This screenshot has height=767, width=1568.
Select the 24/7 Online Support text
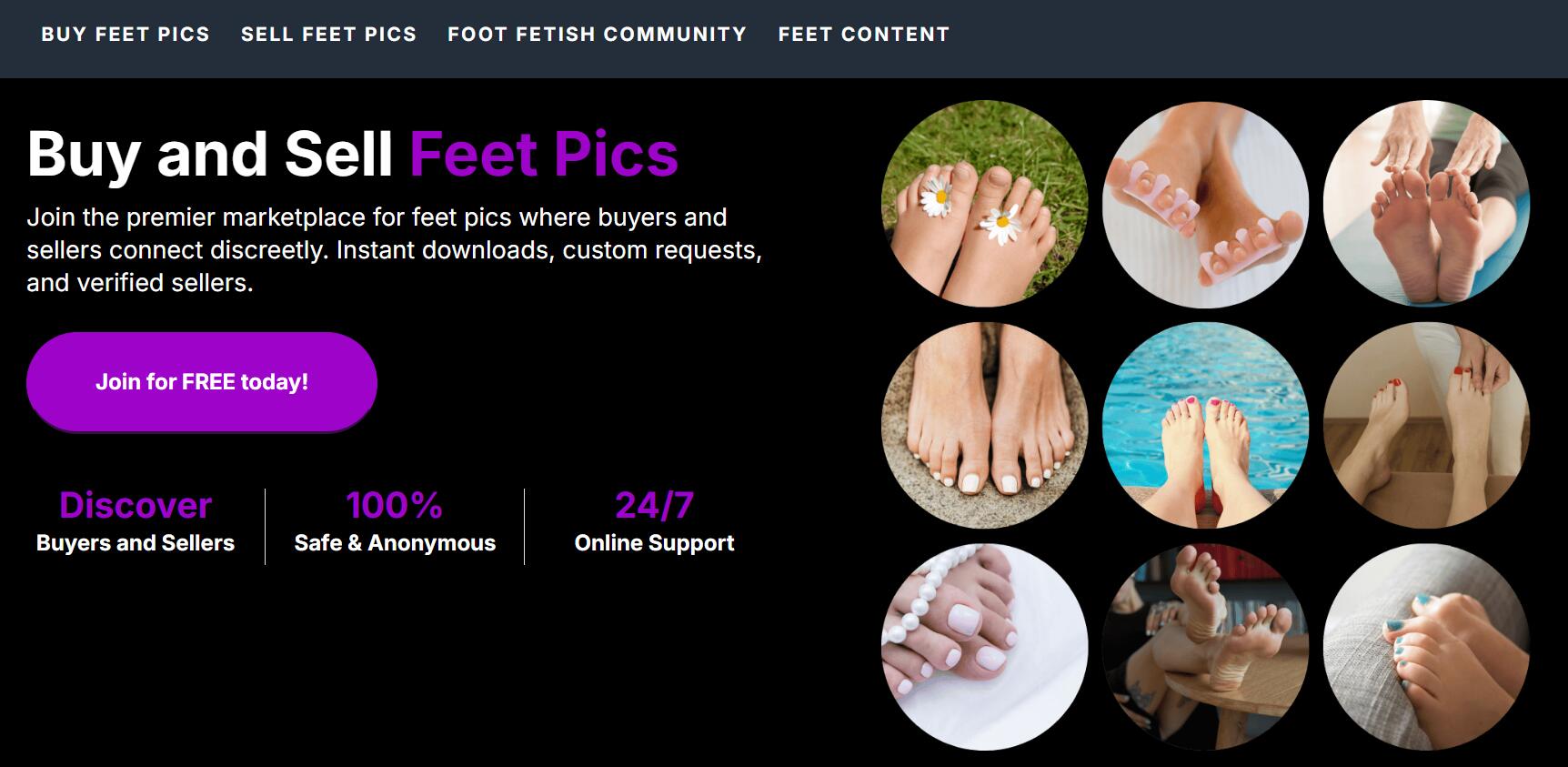[x=653, y=523]
